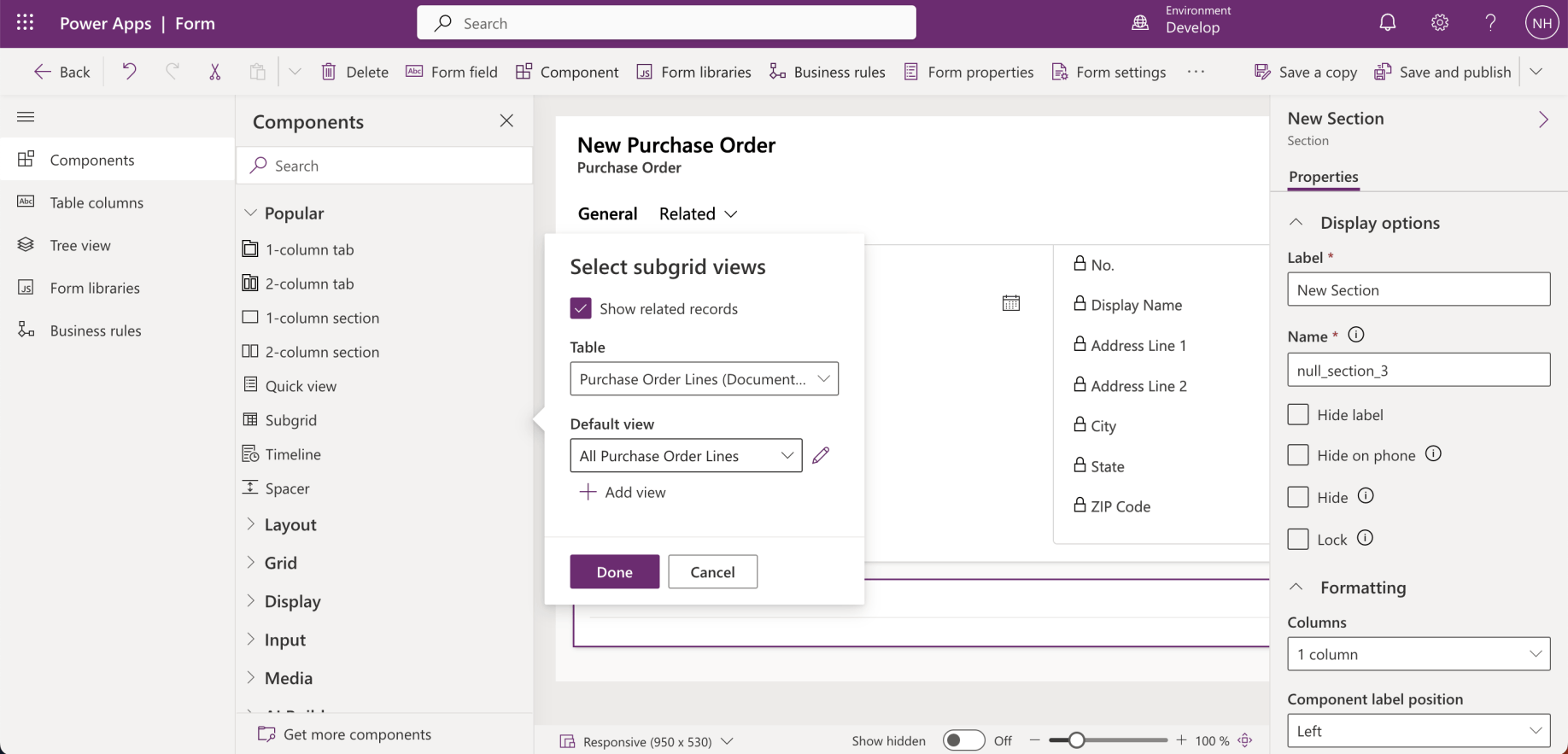Screen dimensions: 1568x754
Task: Check the Hide label checkbox
Action: click(x=1298, y=414)
